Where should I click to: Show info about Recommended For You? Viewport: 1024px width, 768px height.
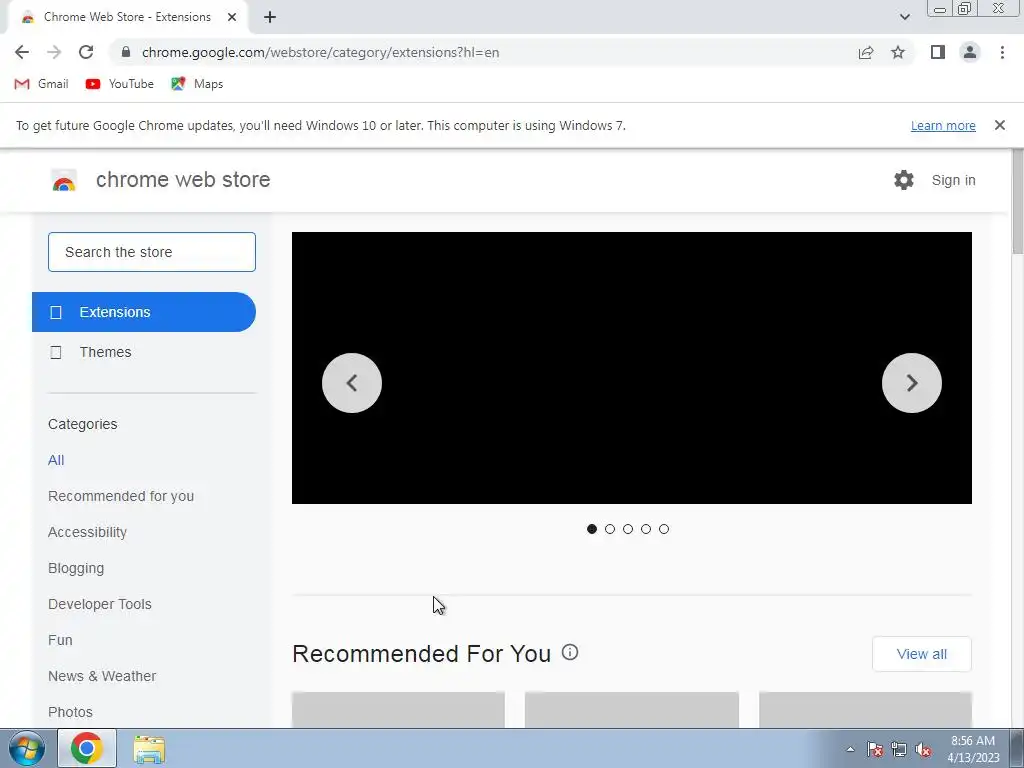pyautogui.click(x=570, y=652)
